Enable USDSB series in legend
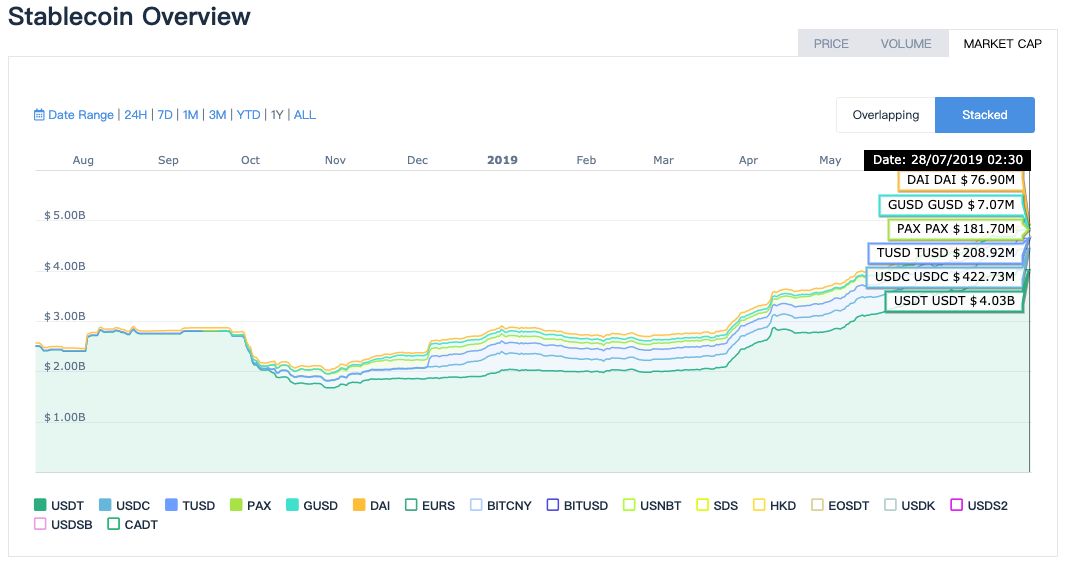Screen dimensions: 1066x567 click(63, 524)
